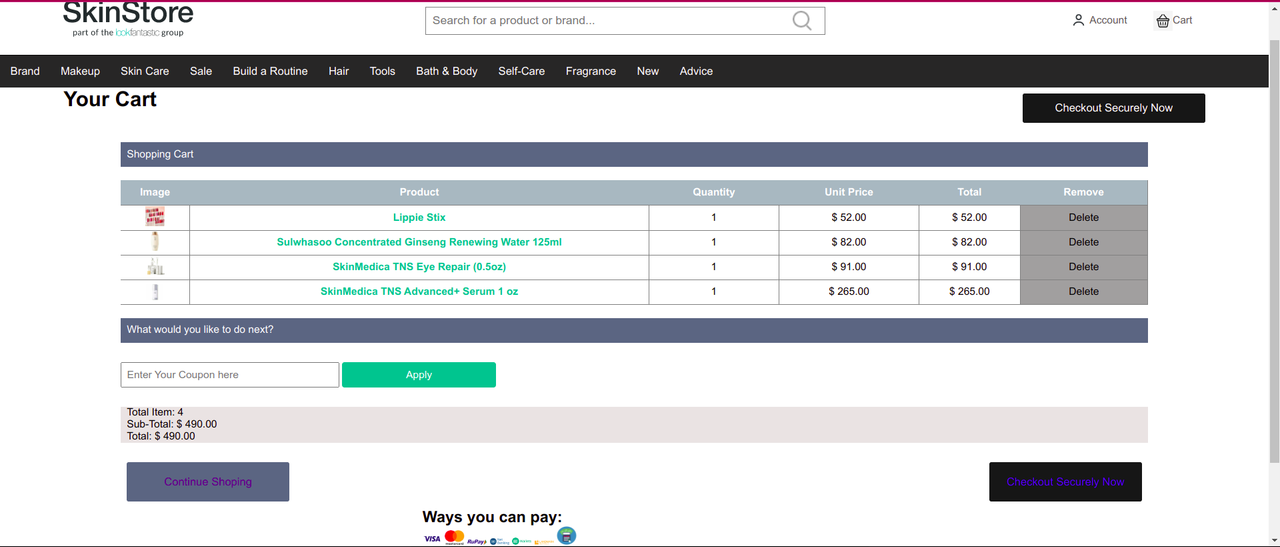Click the Visa payment logo

432,539
